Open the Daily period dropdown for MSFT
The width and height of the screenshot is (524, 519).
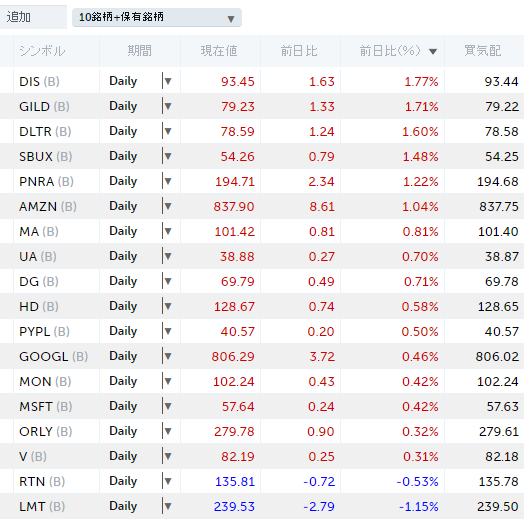point(140,406)
